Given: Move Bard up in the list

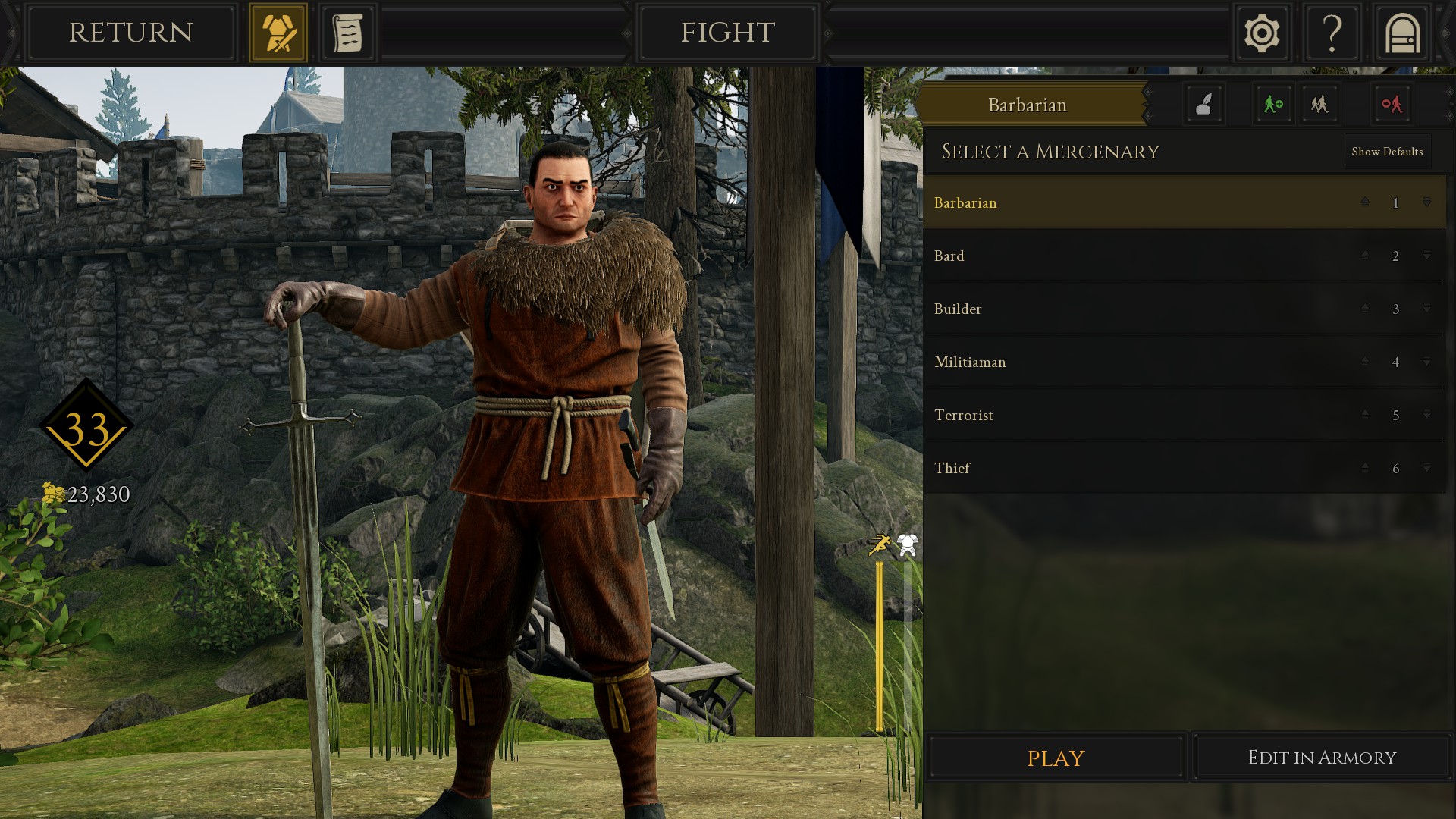Looking at the screenshot, I should pos(1365,255).
